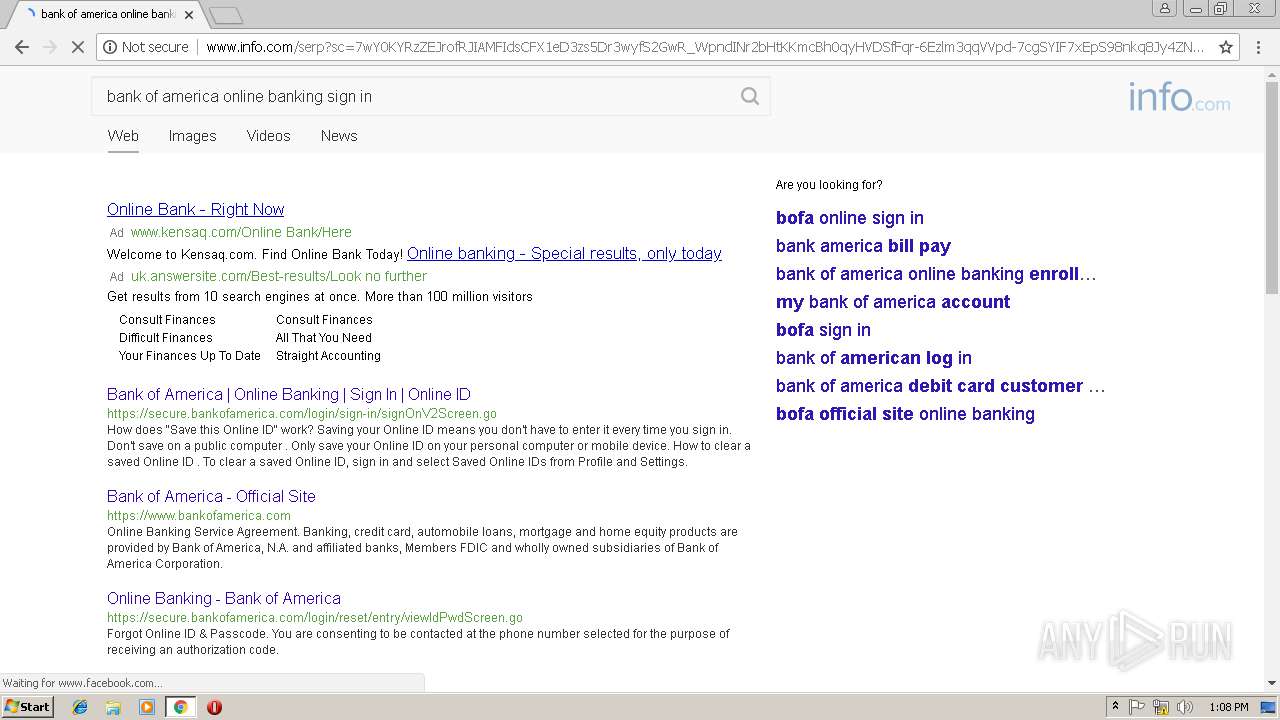Open a new browser tab
Image resolution: width=1280 pixels, height=720 pixels.
[x=226, y=15]
